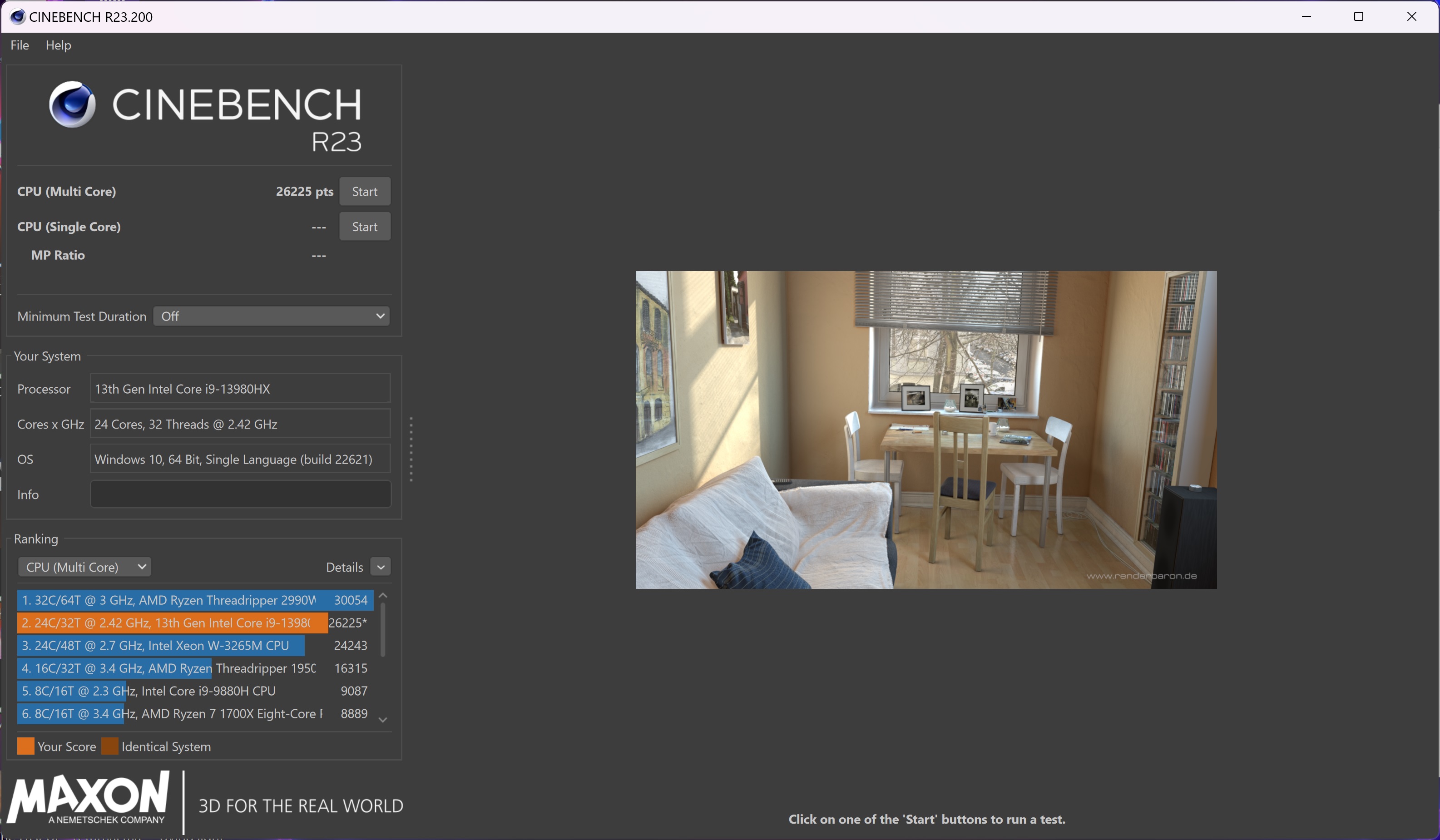Open the Help menu
1440x840 pixels.
[58, 45]
